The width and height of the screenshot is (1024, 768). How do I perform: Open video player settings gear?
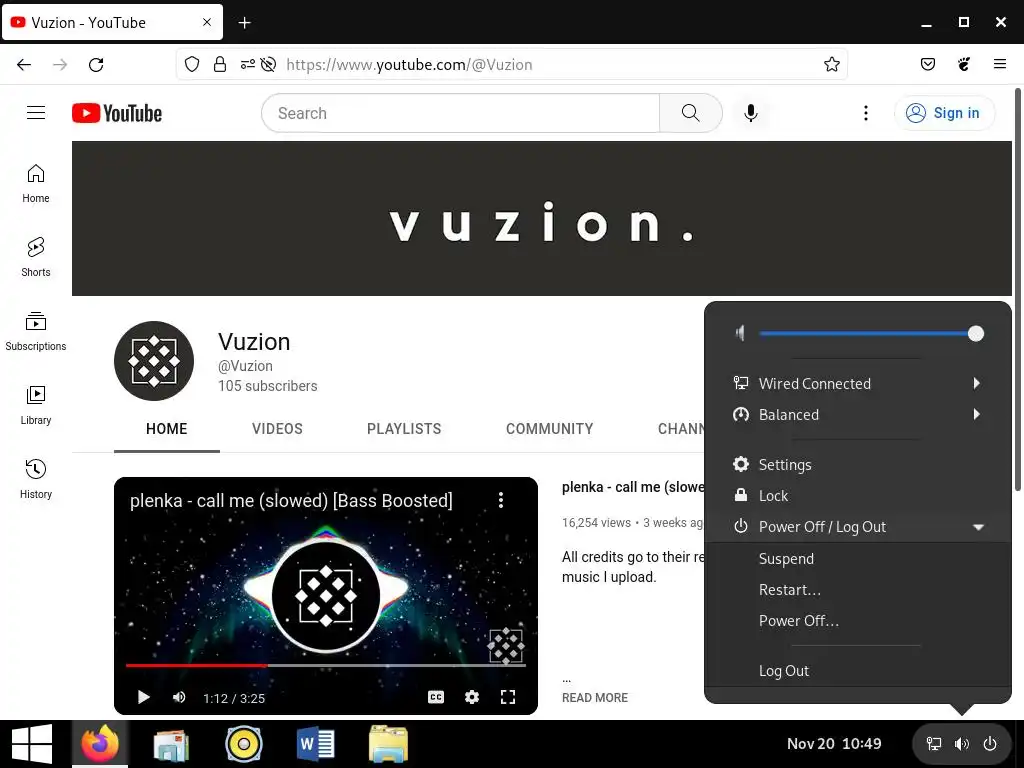coord(472,697)
